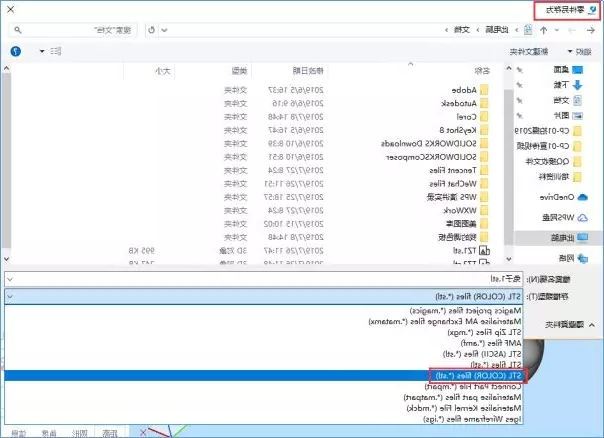Click the 新建文件夹 button
604x438 pixels.
(529, 52)
